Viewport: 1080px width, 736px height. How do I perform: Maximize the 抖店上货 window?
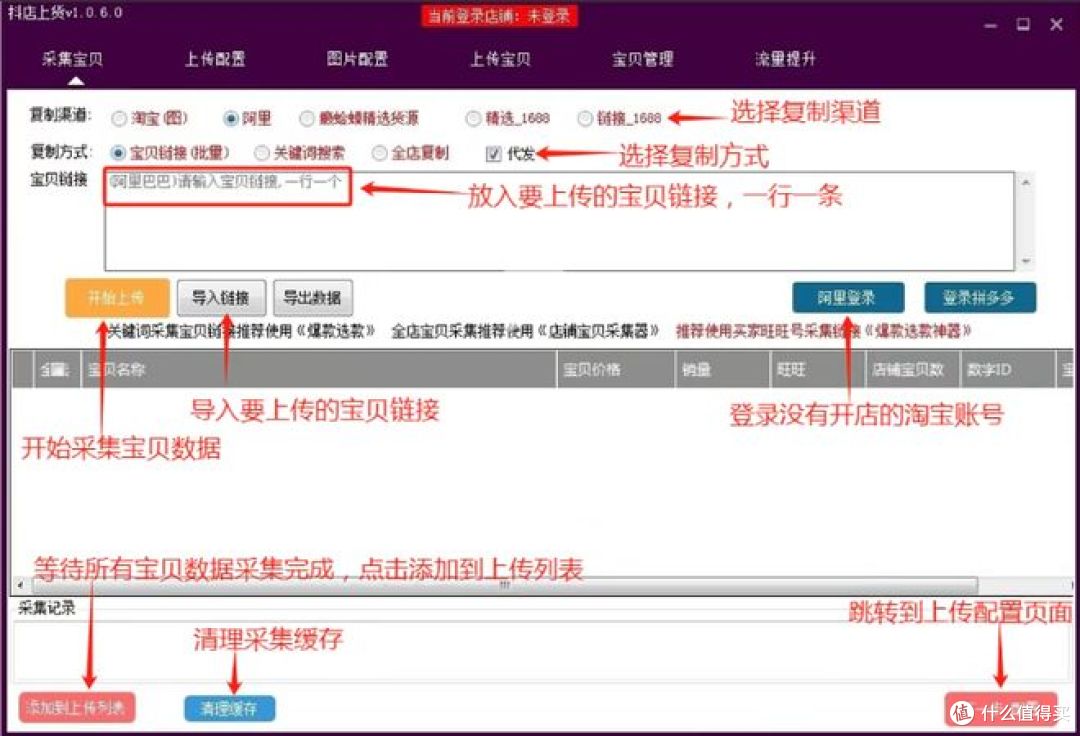click(x=1024, y=25)
